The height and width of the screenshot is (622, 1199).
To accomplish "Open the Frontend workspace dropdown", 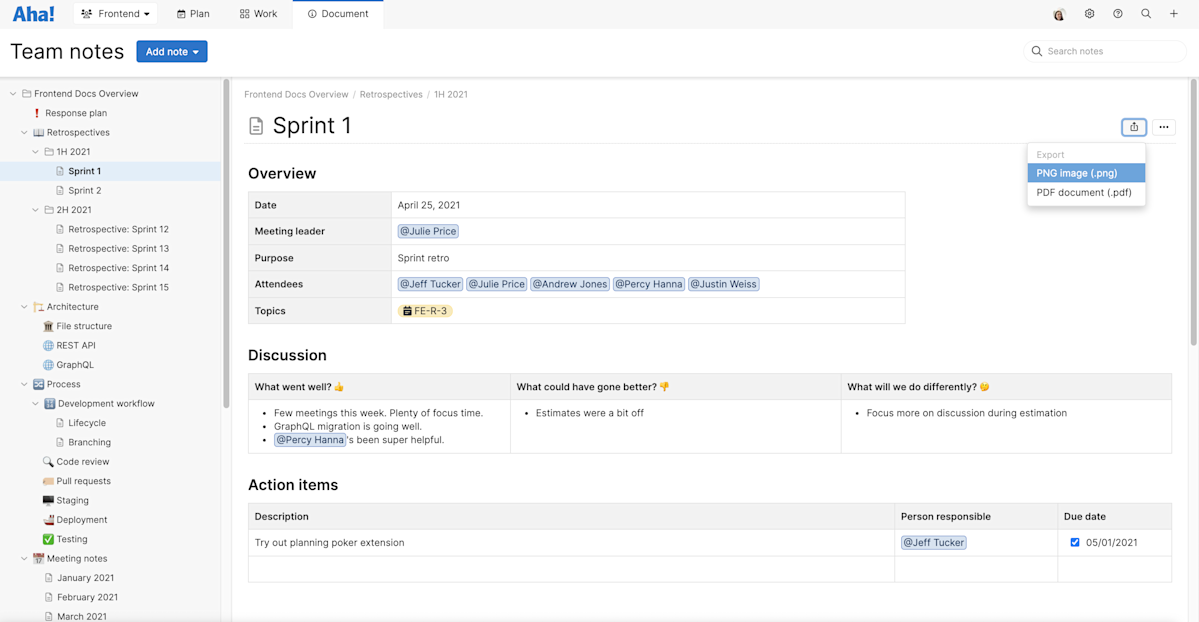I will pyautogui.click(x=115, y=13).
